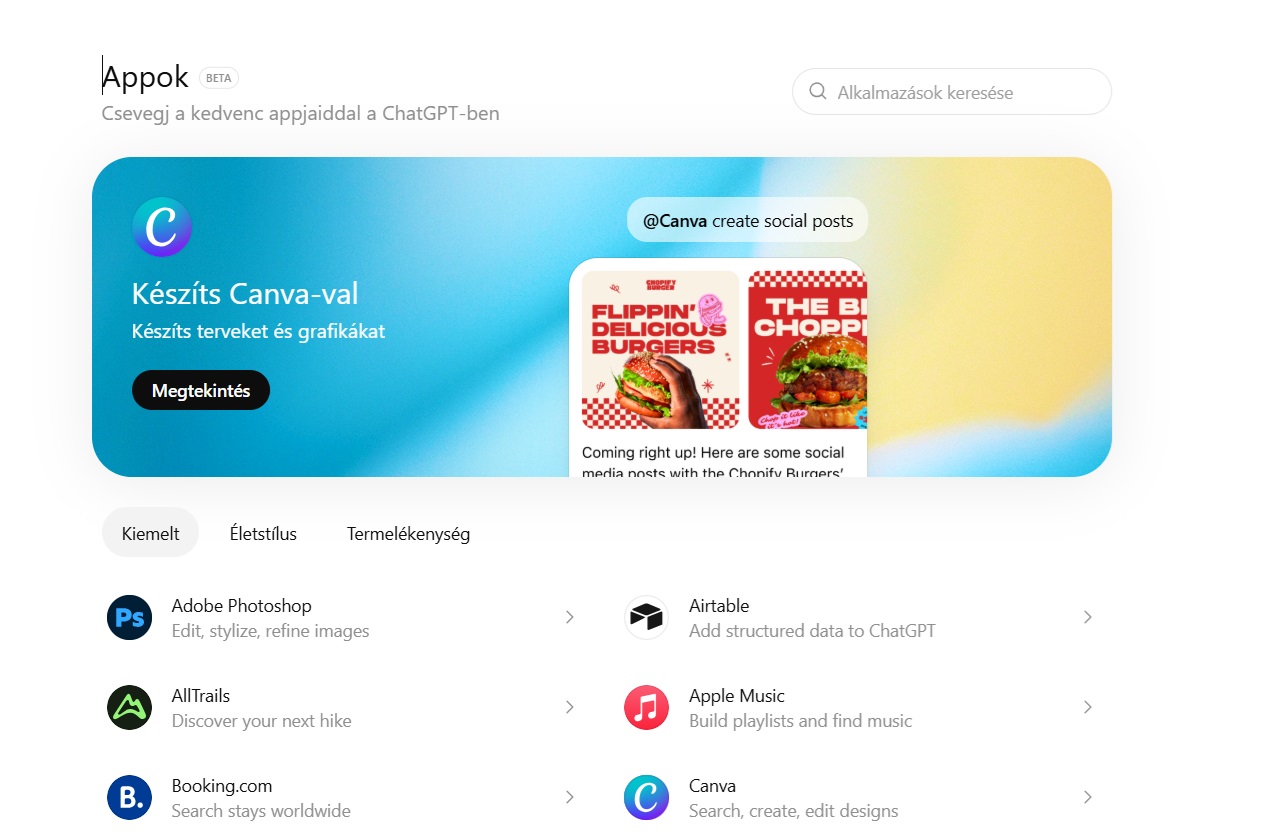Open the Booking.com row chevron
The height and width of the screenshot is (834, 1267).
pyautogui.click(x=570, y=797)
